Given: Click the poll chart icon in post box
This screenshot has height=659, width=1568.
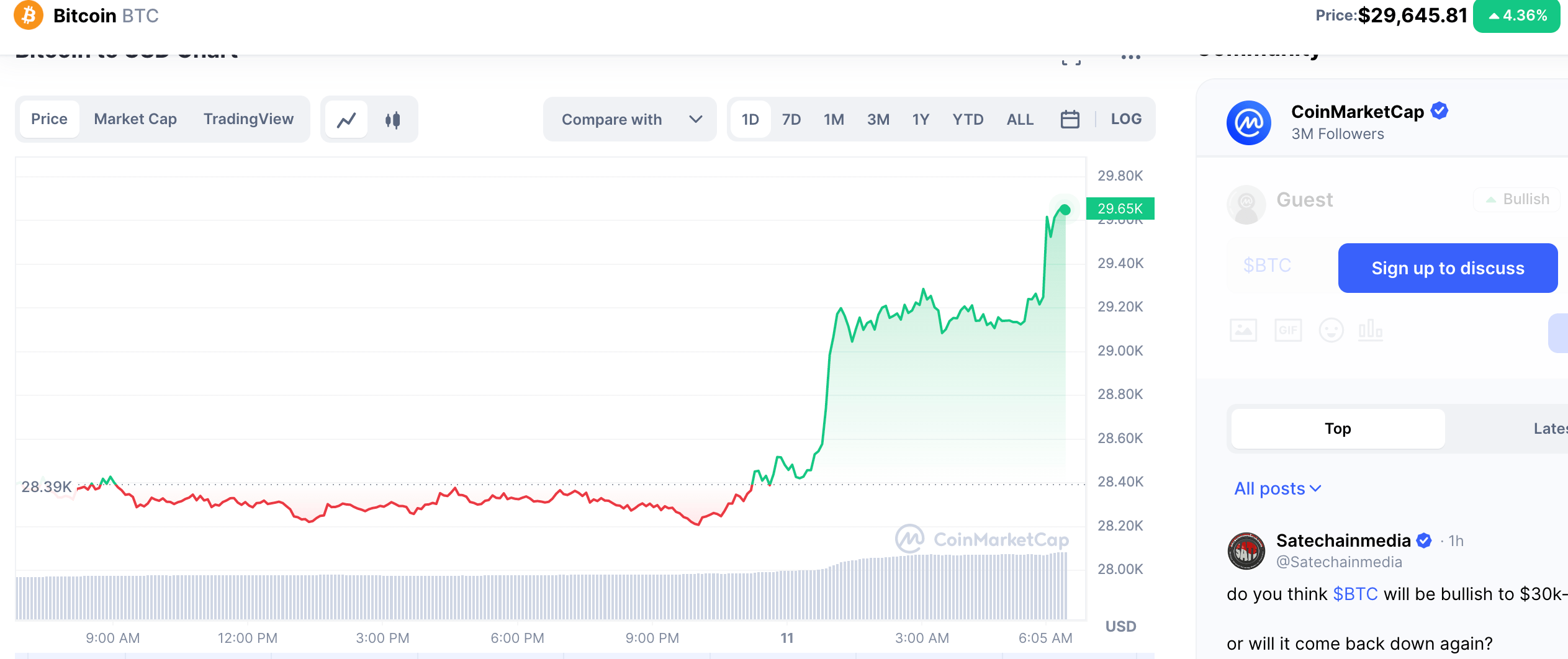Looking at the screenshot, I should click(x=1370, y=330).
